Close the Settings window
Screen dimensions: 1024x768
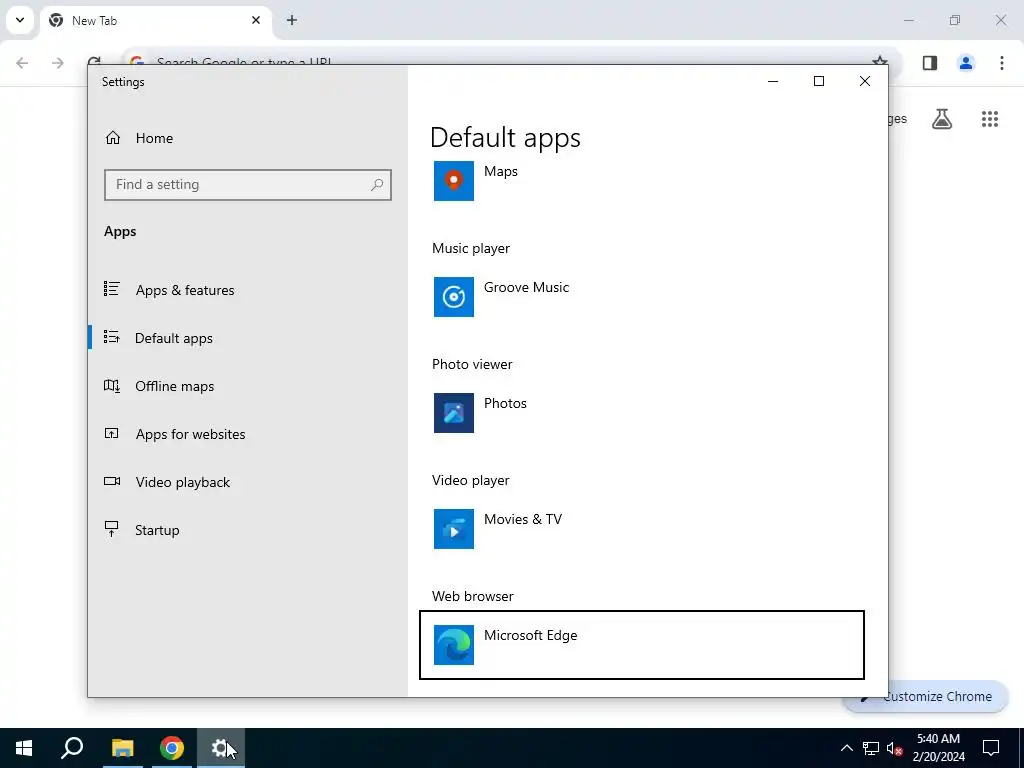tap(865, 81)
